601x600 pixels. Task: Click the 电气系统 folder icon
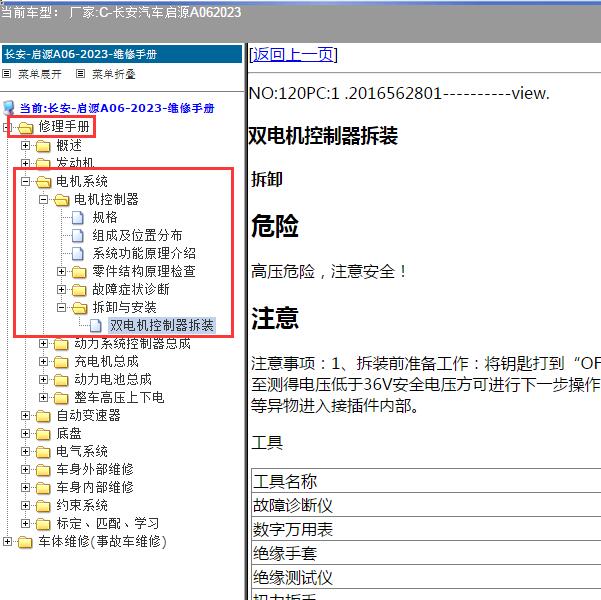tap(43, 452)
